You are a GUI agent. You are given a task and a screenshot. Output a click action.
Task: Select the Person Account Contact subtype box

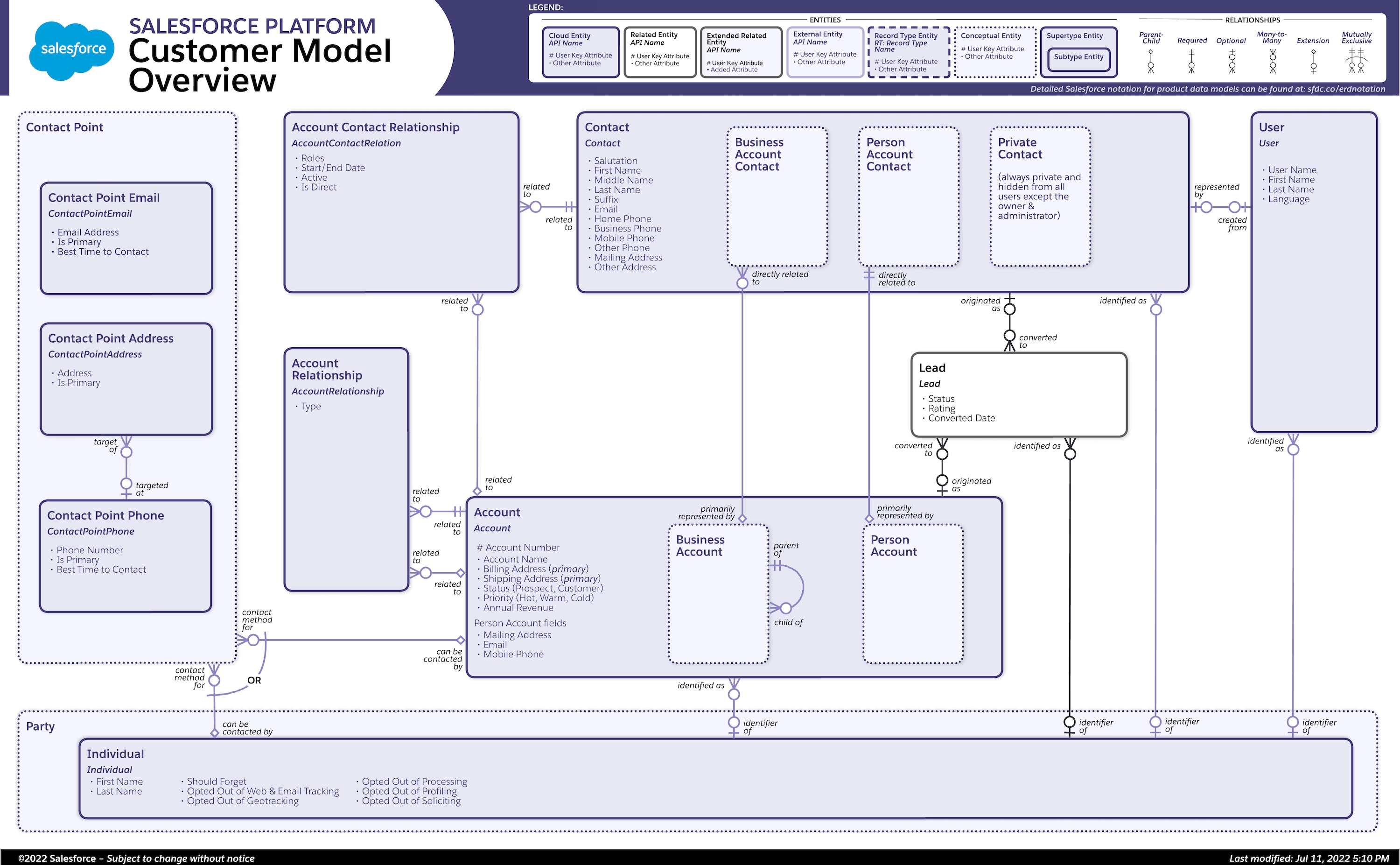point(908,196)
